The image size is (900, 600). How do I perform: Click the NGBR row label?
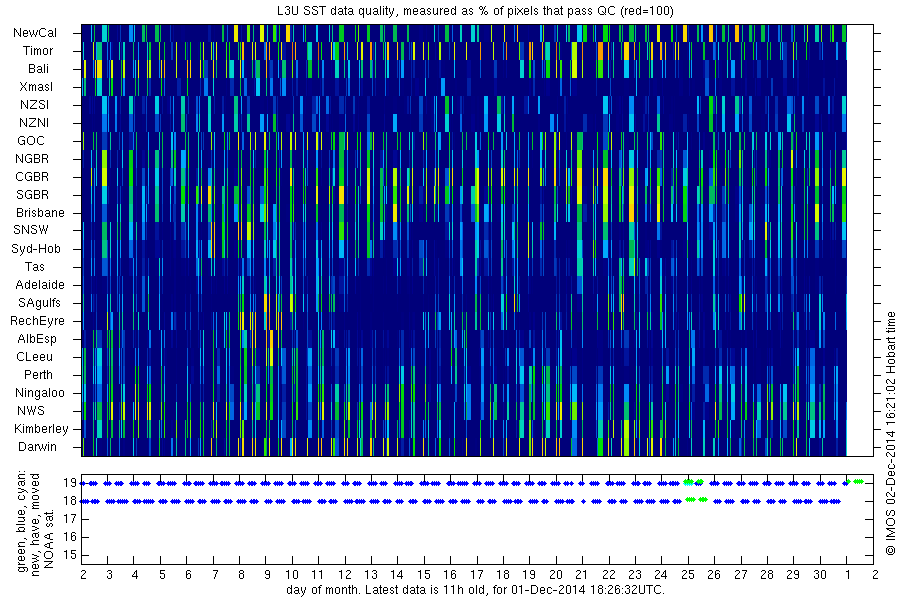pyautogui.click(x=32, y=158)
